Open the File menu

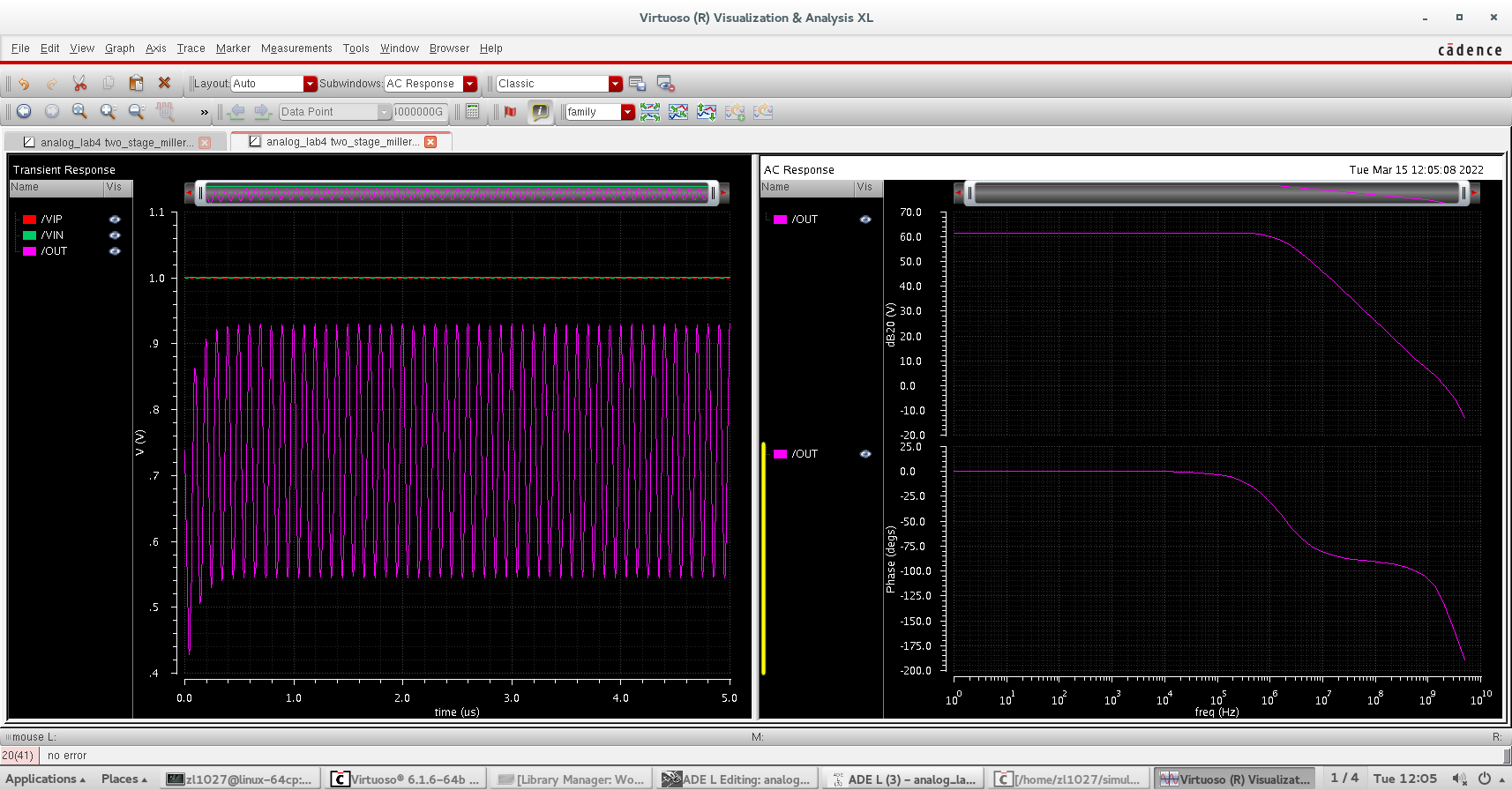(x=20, y=48)
